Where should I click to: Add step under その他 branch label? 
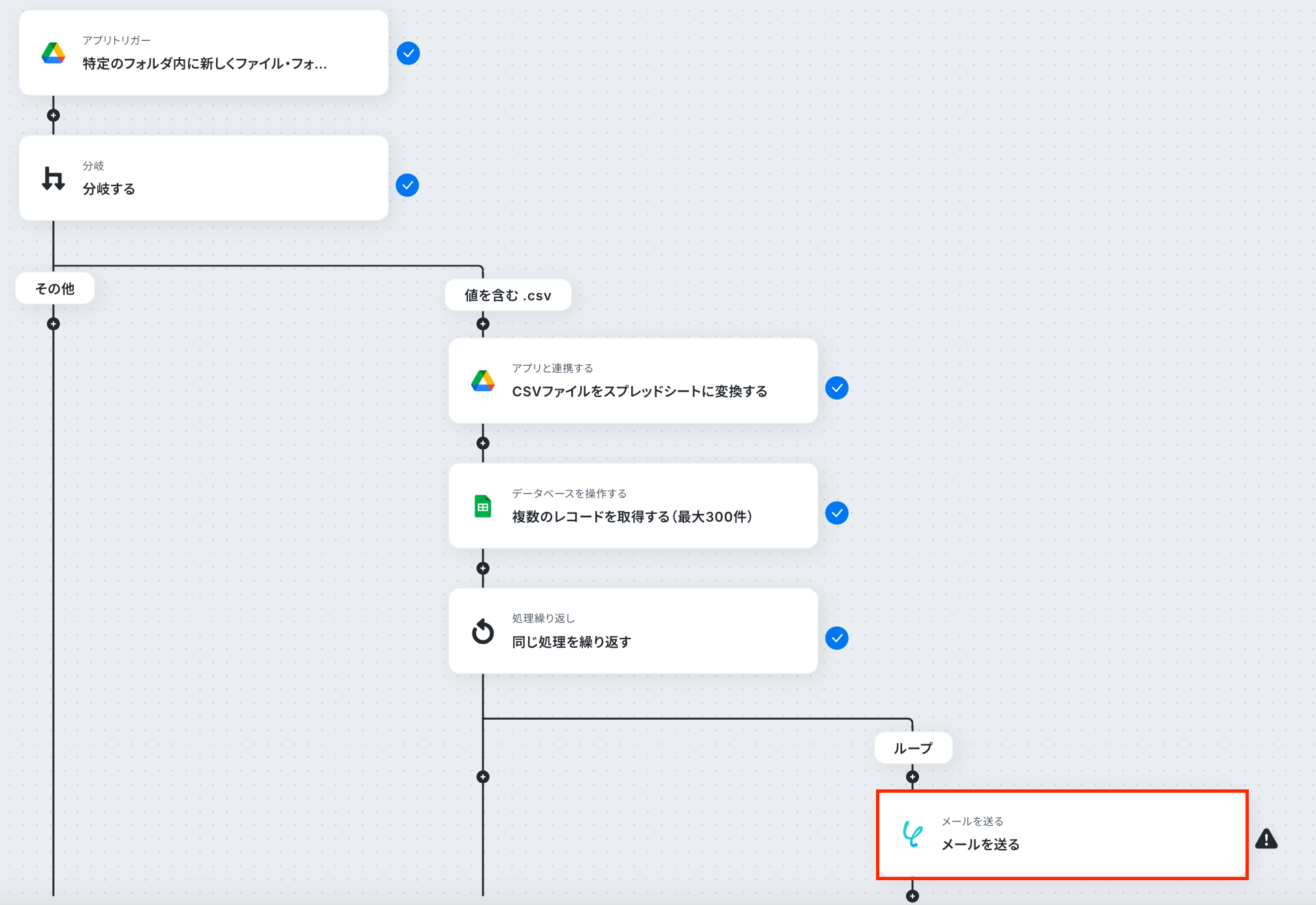point(54,324)
